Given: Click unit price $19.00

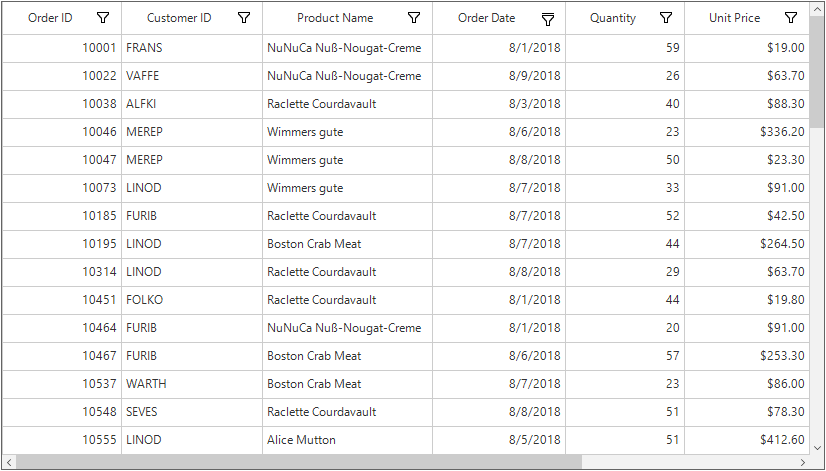Looking at the screenshot, I should point(747,48).
